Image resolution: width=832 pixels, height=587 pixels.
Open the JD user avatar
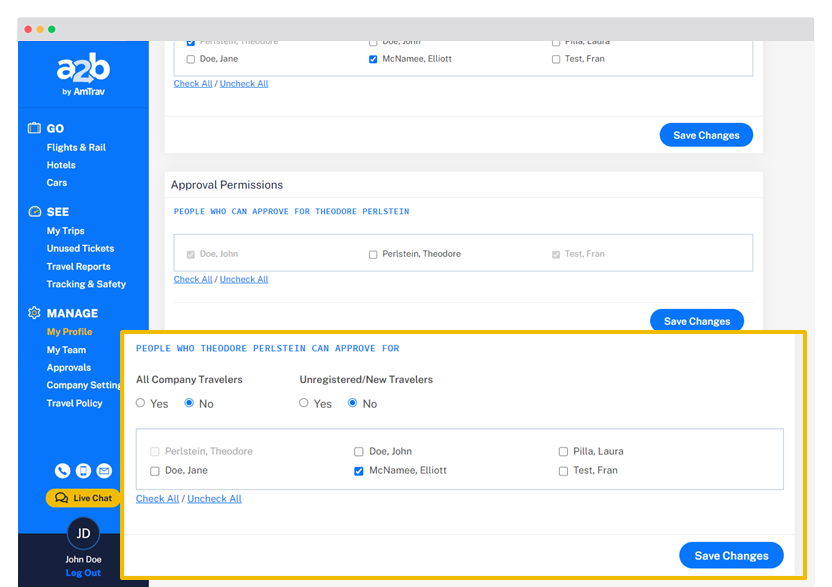tap(83, 534)
